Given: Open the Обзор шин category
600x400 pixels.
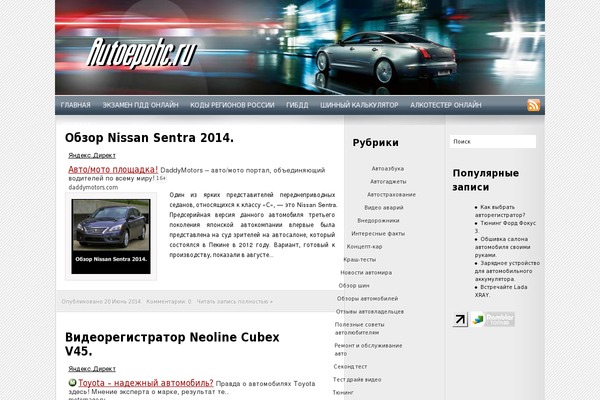Looking at the screenshot, I should tap(354, 286).
